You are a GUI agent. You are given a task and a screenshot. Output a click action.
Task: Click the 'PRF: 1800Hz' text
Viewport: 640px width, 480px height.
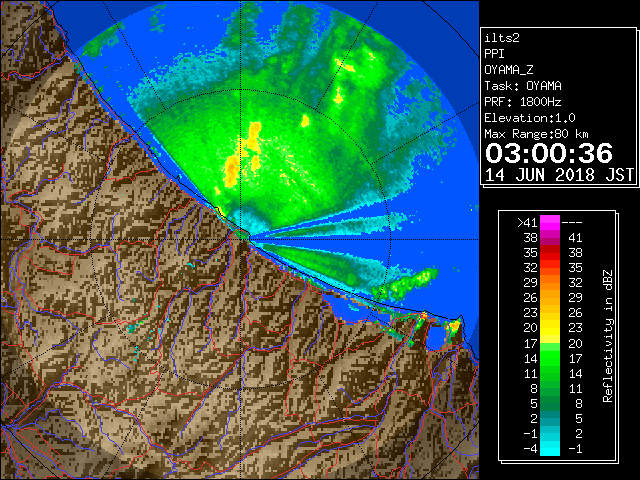click(523, 102)
